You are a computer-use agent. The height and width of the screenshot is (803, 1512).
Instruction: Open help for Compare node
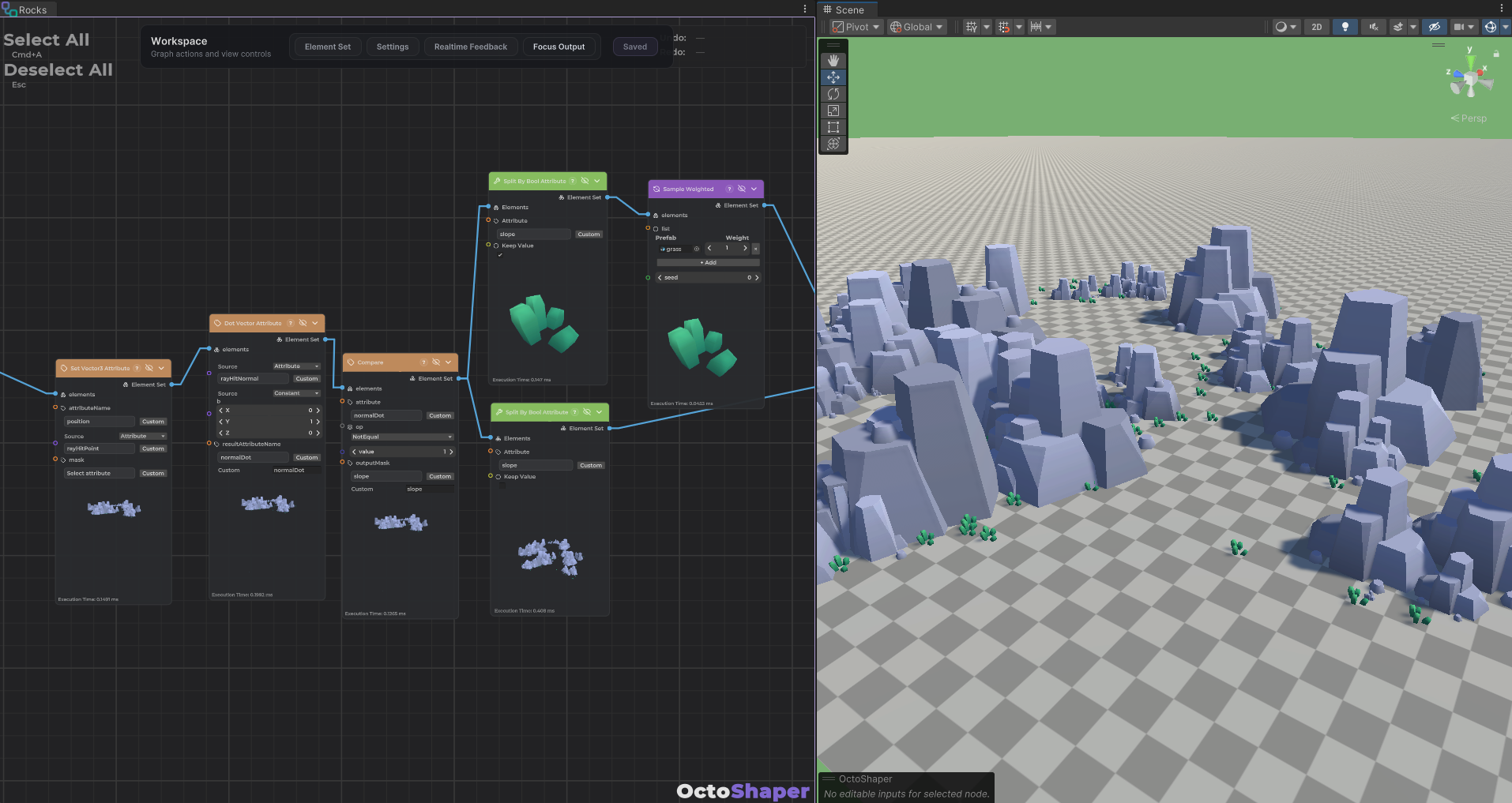click(423, 362)
